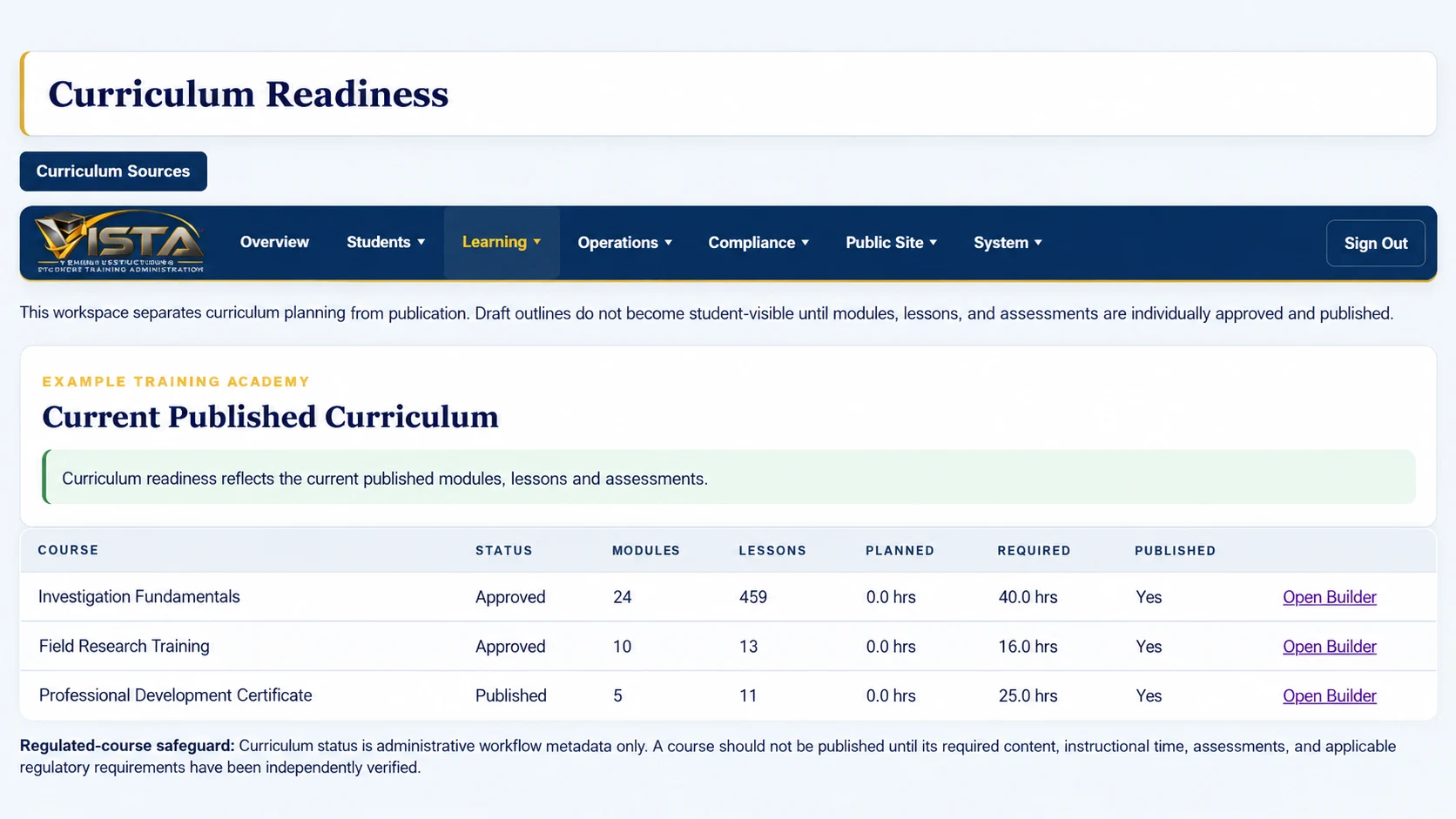Open Builder for Field Research Training
The image size is (1456, 819).
click(1329, 647)
